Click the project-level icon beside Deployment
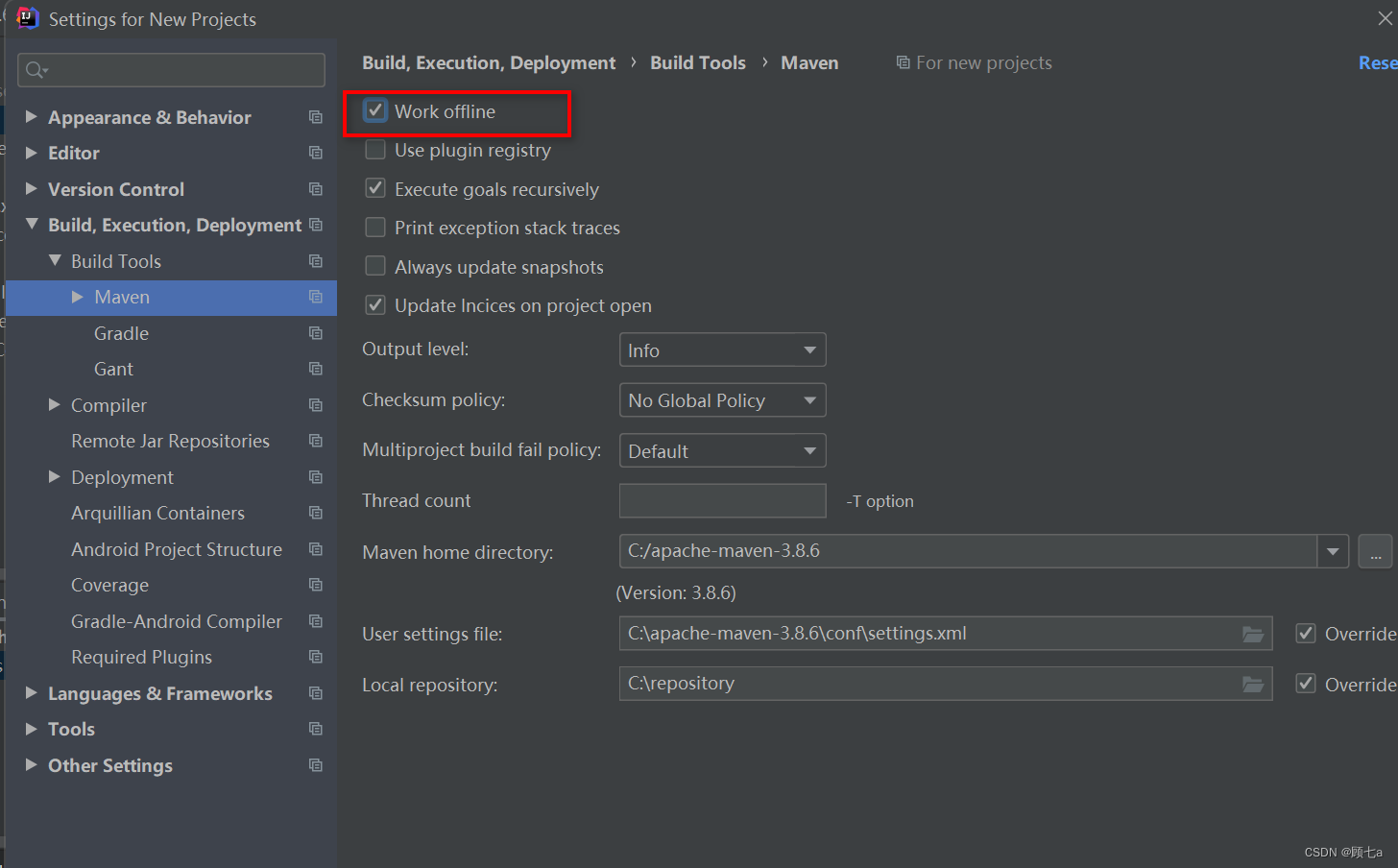 pyautogui.click(x=315, y=477)
